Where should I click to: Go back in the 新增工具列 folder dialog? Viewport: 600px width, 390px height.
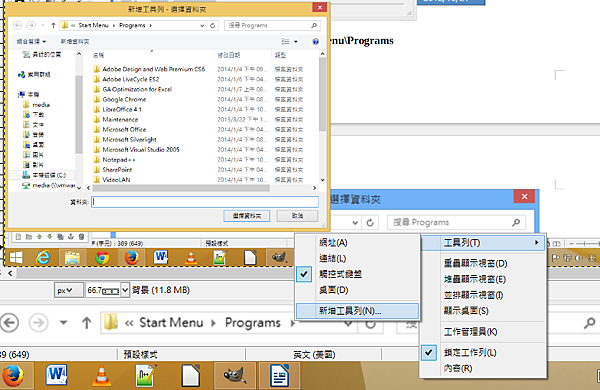(x=18, y=25)
